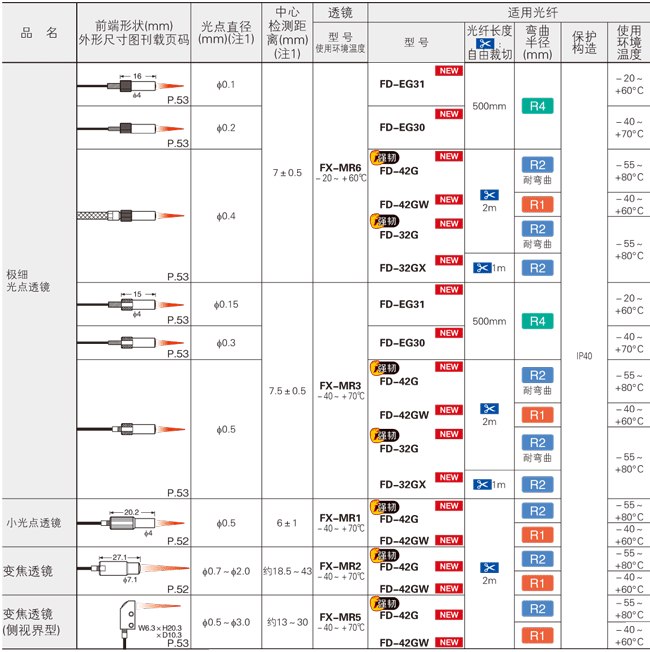The image size is (650, 652).
Task: Click the 变焦透镜 lens drawing with 27.1 dimension
Action: click(x=133, y=568)
